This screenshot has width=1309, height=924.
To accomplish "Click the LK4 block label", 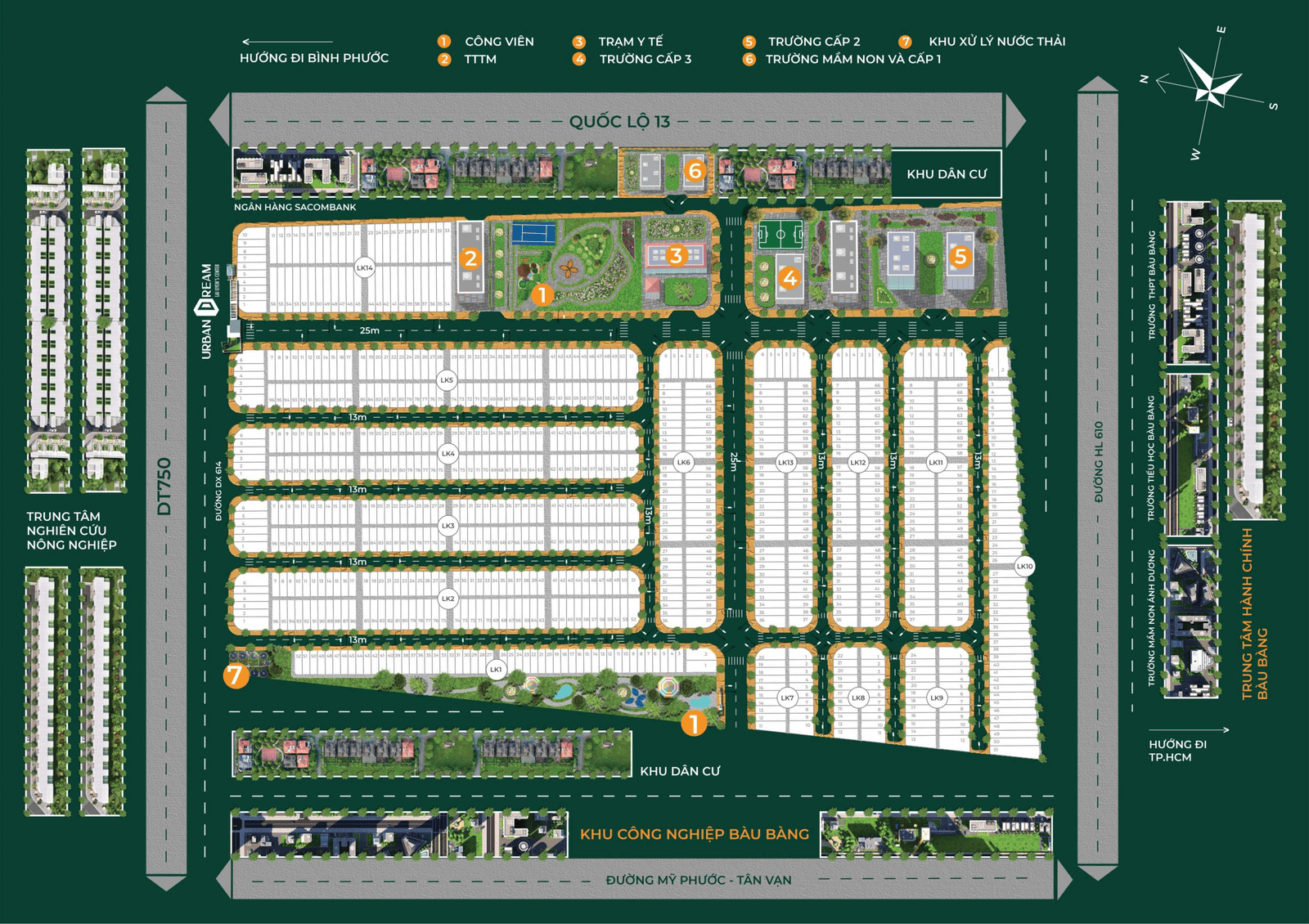I will (448, 453).
